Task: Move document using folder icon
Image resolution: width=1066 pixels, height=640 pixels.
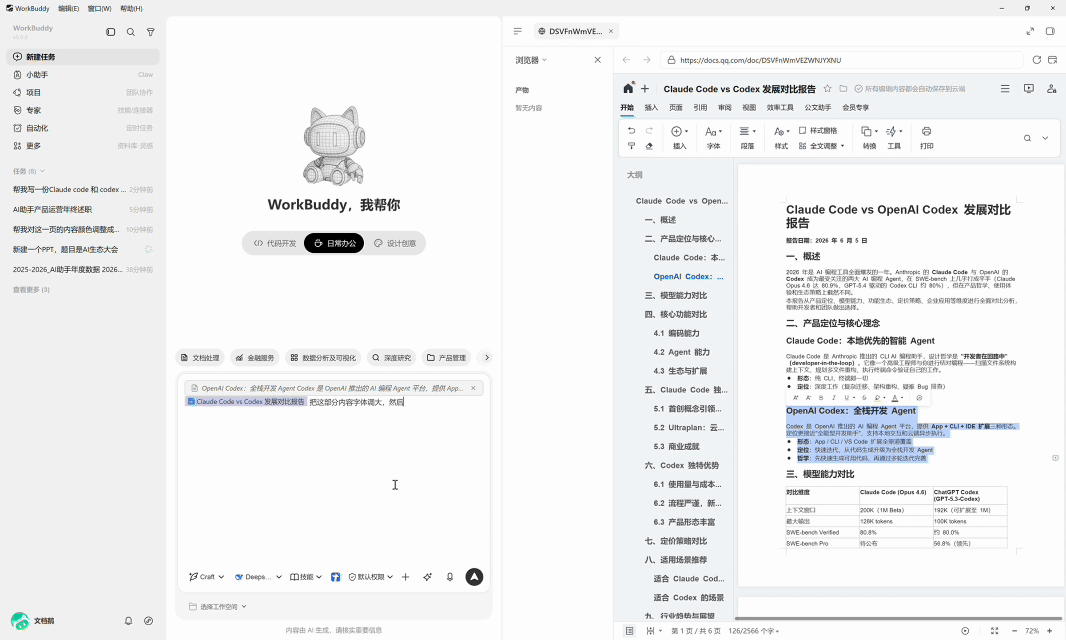Action: (843, 88)
